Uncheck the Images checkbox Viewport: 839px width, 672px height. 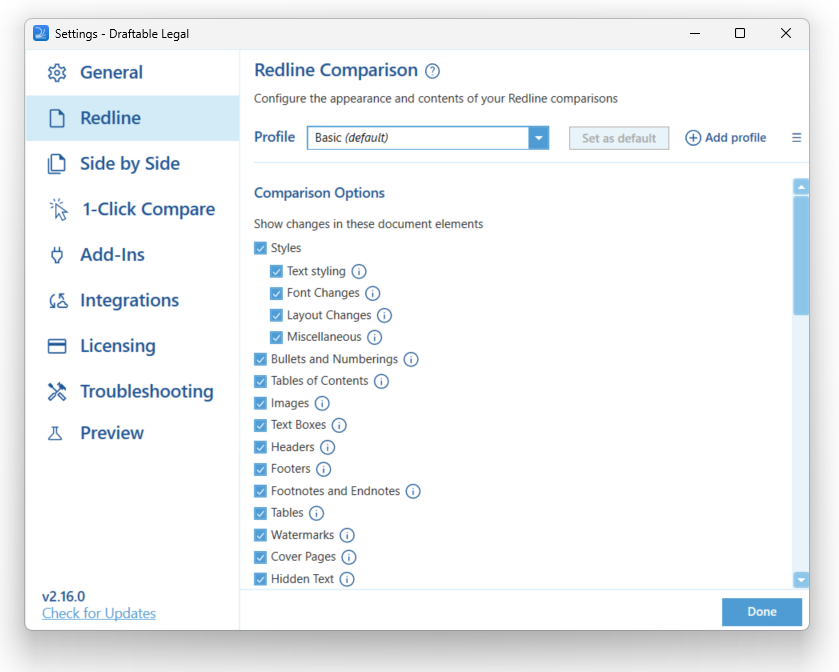261,403
